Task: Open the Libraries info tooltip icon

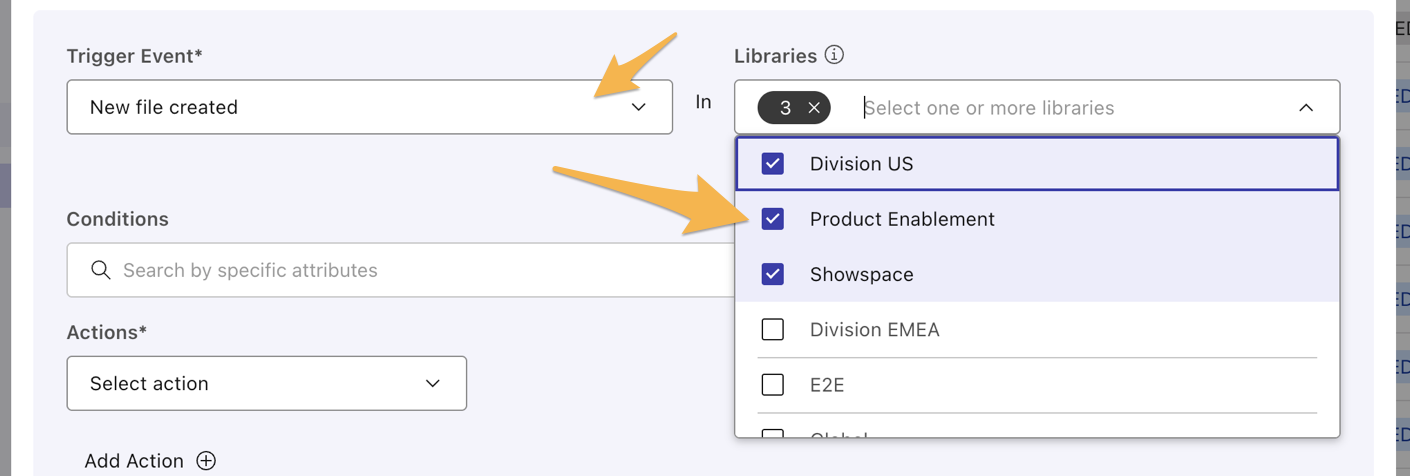Action: [834, 55]
